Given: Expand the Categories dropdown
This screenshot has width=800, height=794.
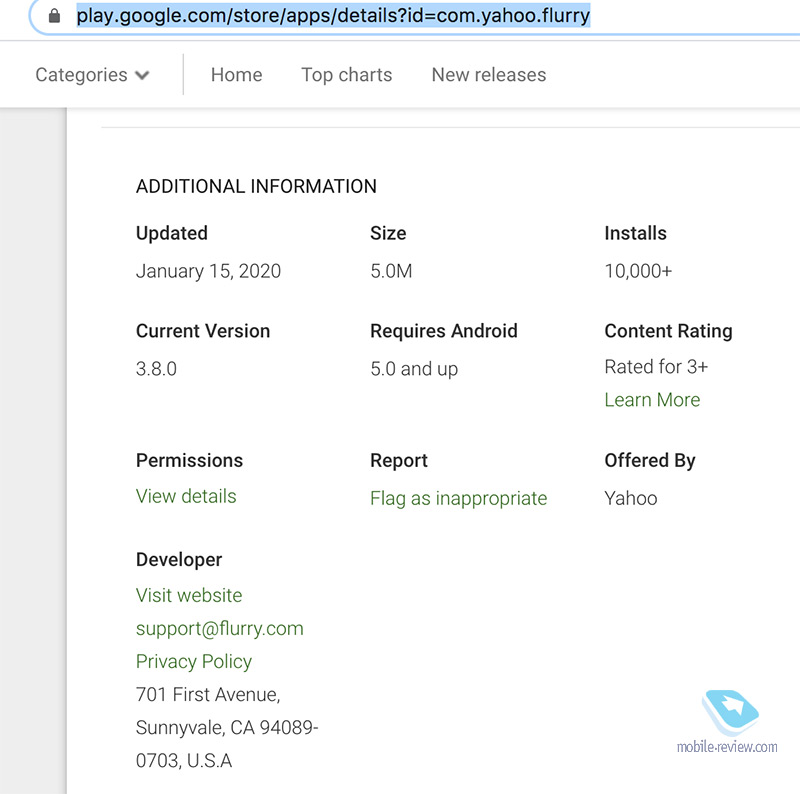Looking at the screenshot, I should pos(92,75).
